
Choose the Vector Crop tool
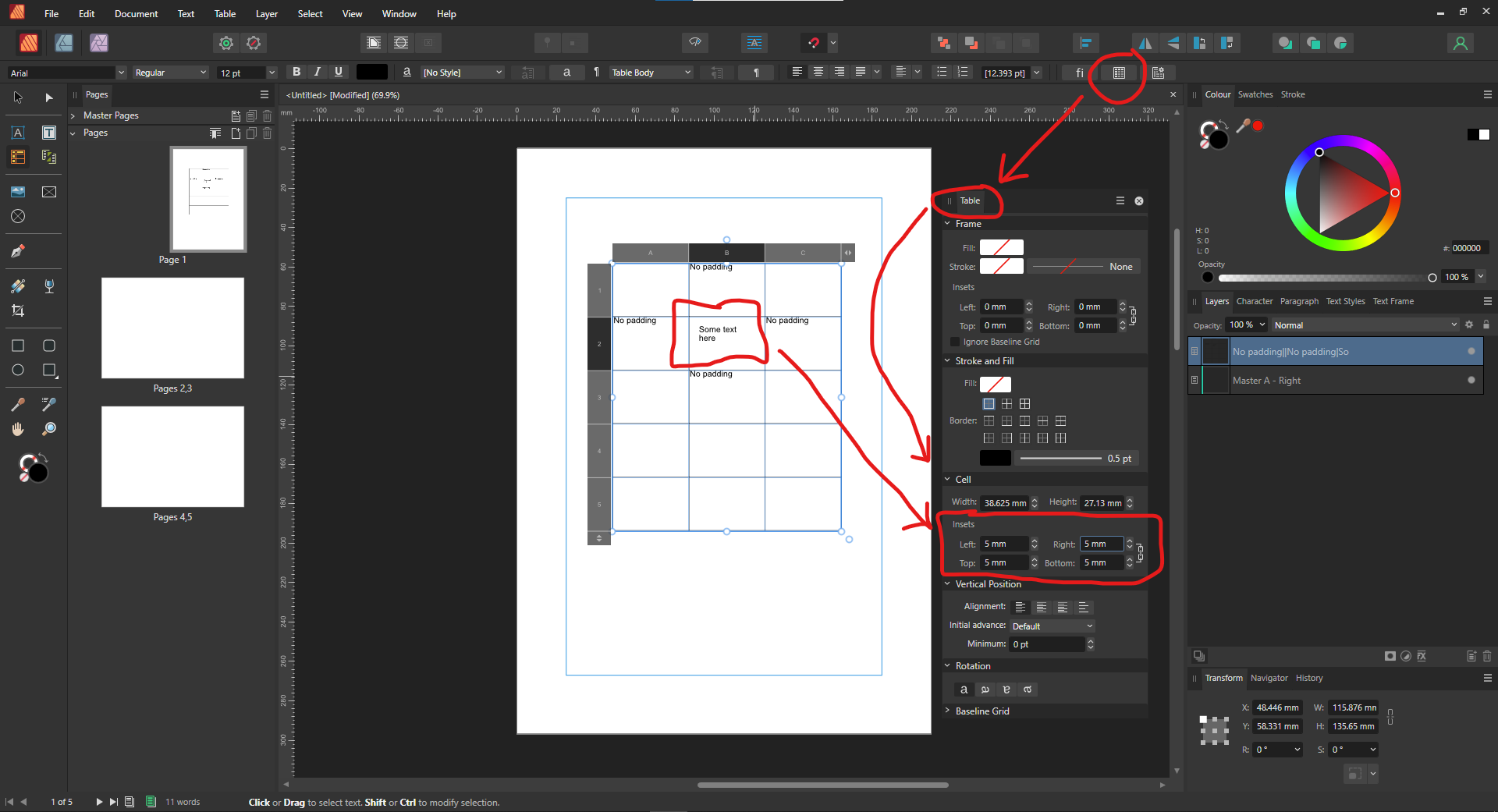click(18, 310)
